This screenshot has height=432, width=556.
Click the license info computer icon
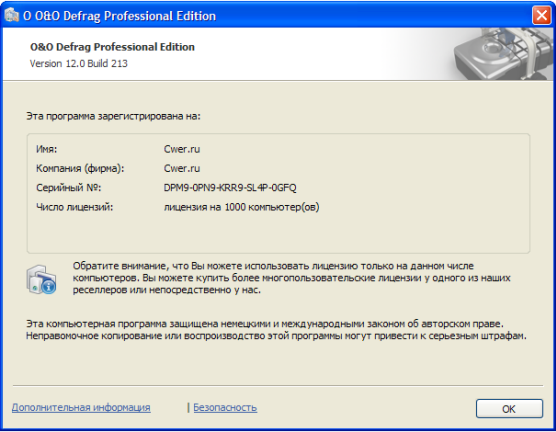(x=41, y=279)
